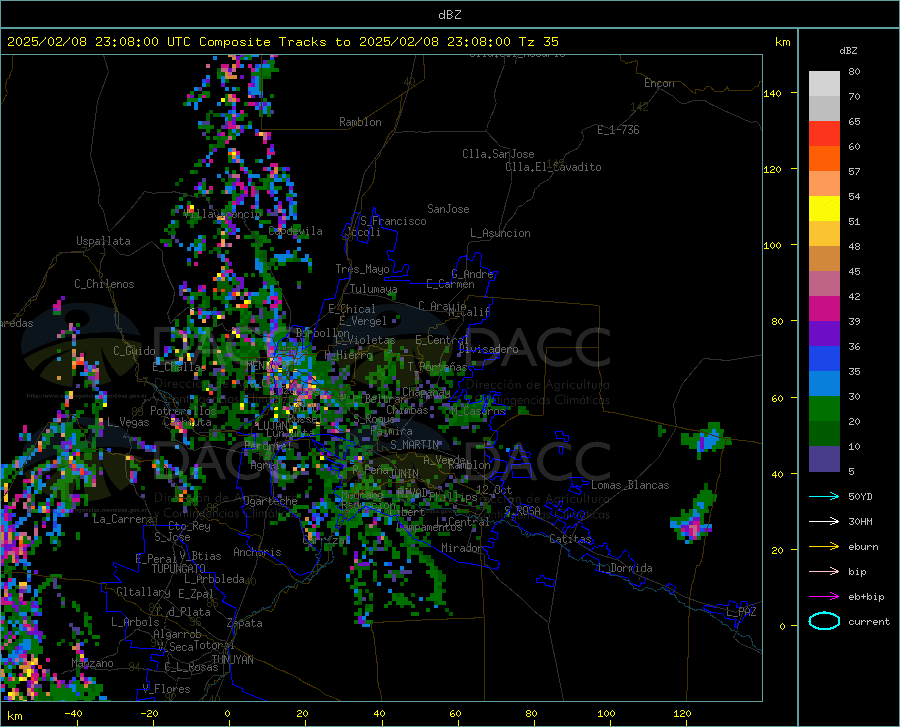Click the S_MARTIN place label

click(414, 445)
